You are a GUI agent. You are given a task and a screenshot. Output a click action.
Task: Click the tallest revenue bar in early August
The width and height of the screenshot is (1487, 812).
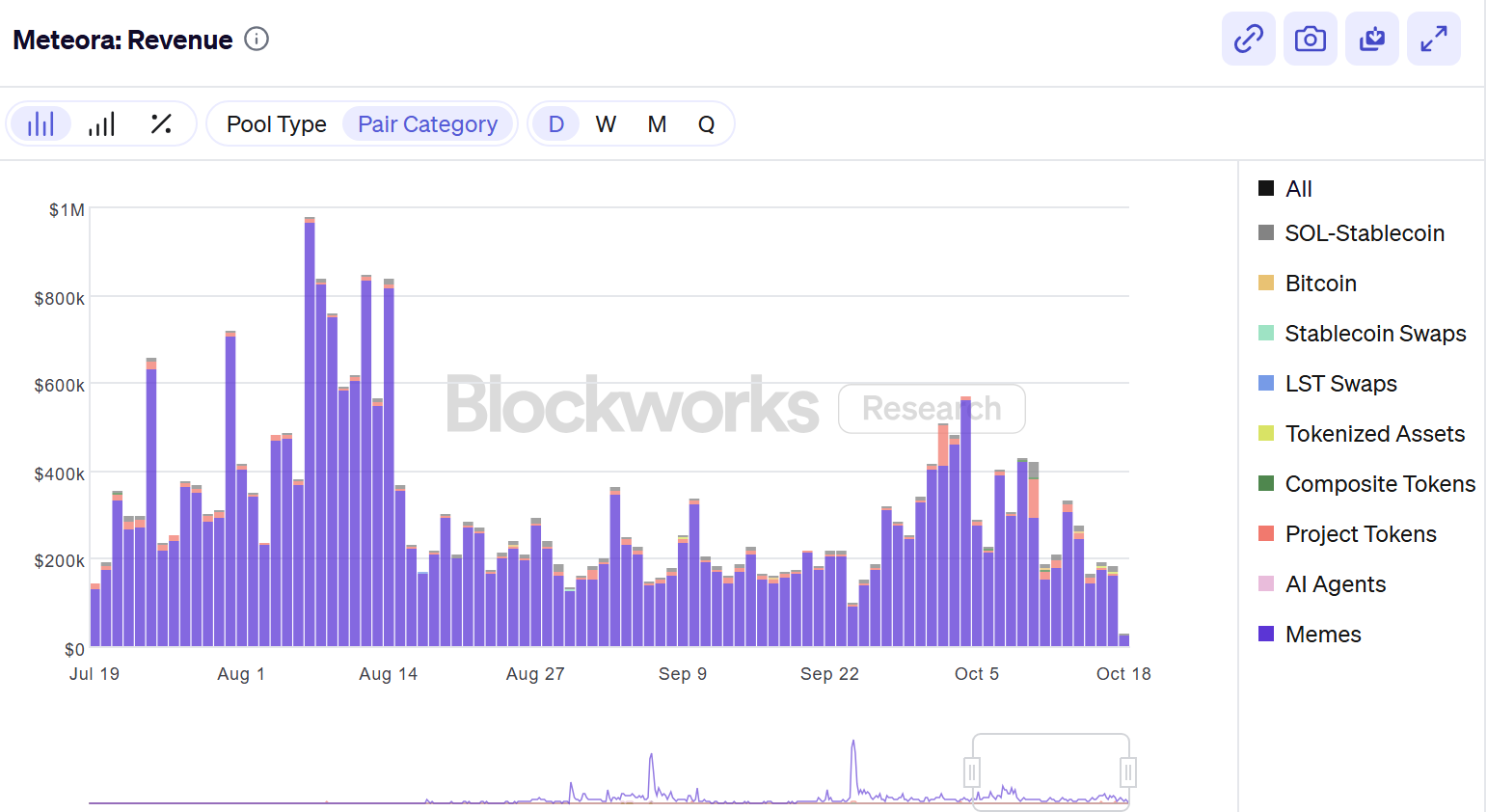tap(310, 434)
